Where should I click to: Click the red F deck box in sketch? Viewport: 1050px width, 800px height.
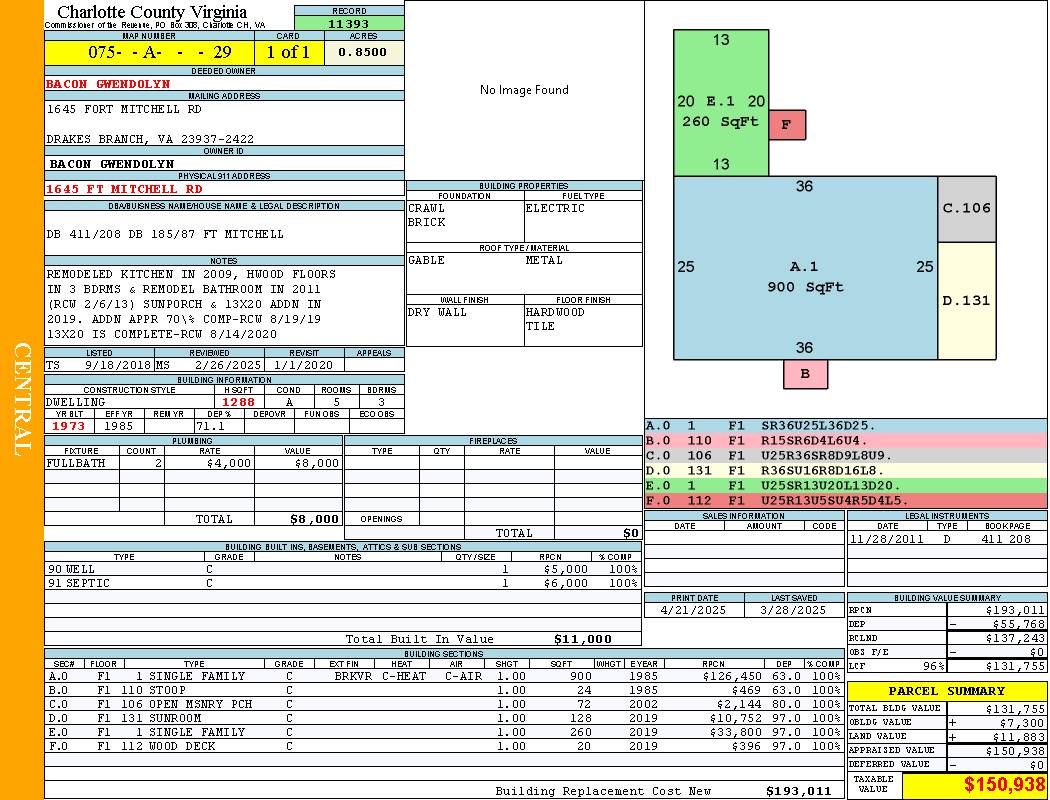coord(787,125)
